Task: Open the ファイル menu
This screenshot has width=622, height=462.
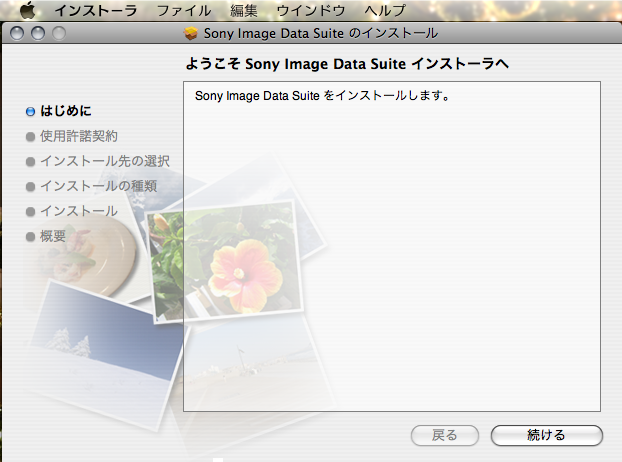Action: tap(184, 11)
